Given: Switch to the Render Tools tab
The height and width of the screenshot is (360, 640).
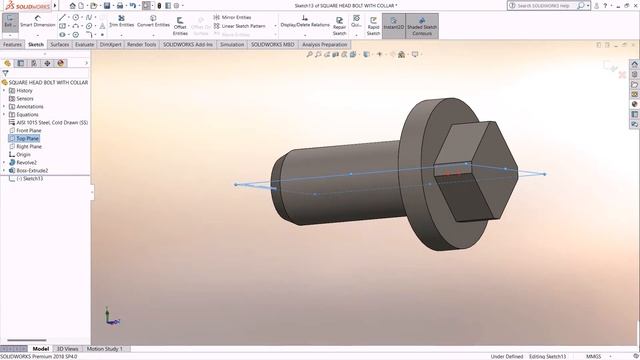Looking at the screenshot, I should [142, 44].
